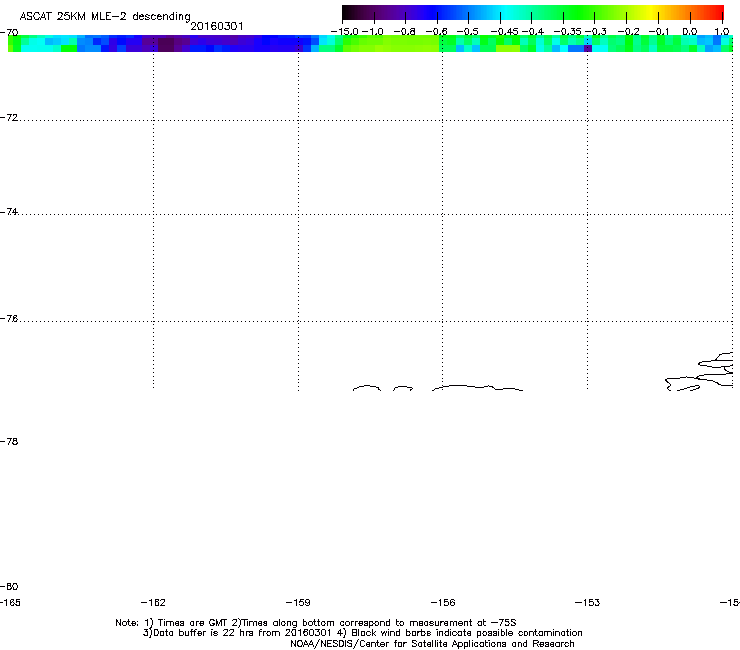
Task: Click the latitude label -74
Action: pos(9,211)
